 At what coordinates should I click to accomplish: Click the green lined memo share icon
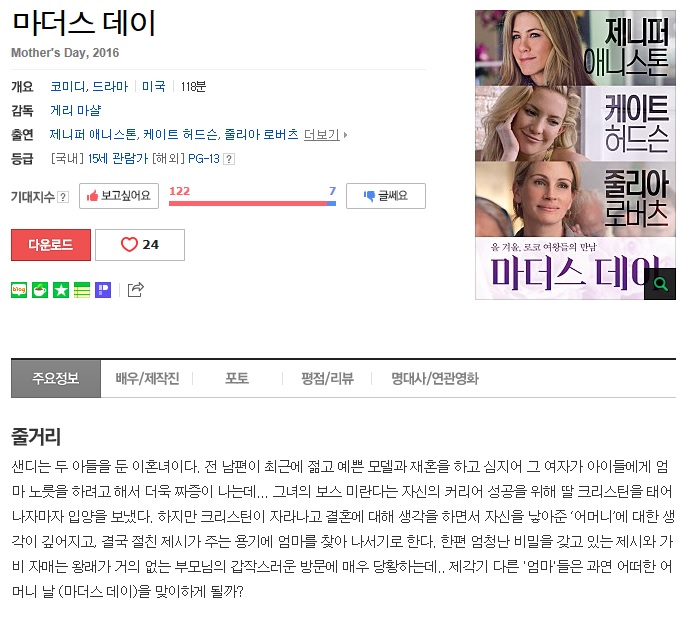(82, 290)
